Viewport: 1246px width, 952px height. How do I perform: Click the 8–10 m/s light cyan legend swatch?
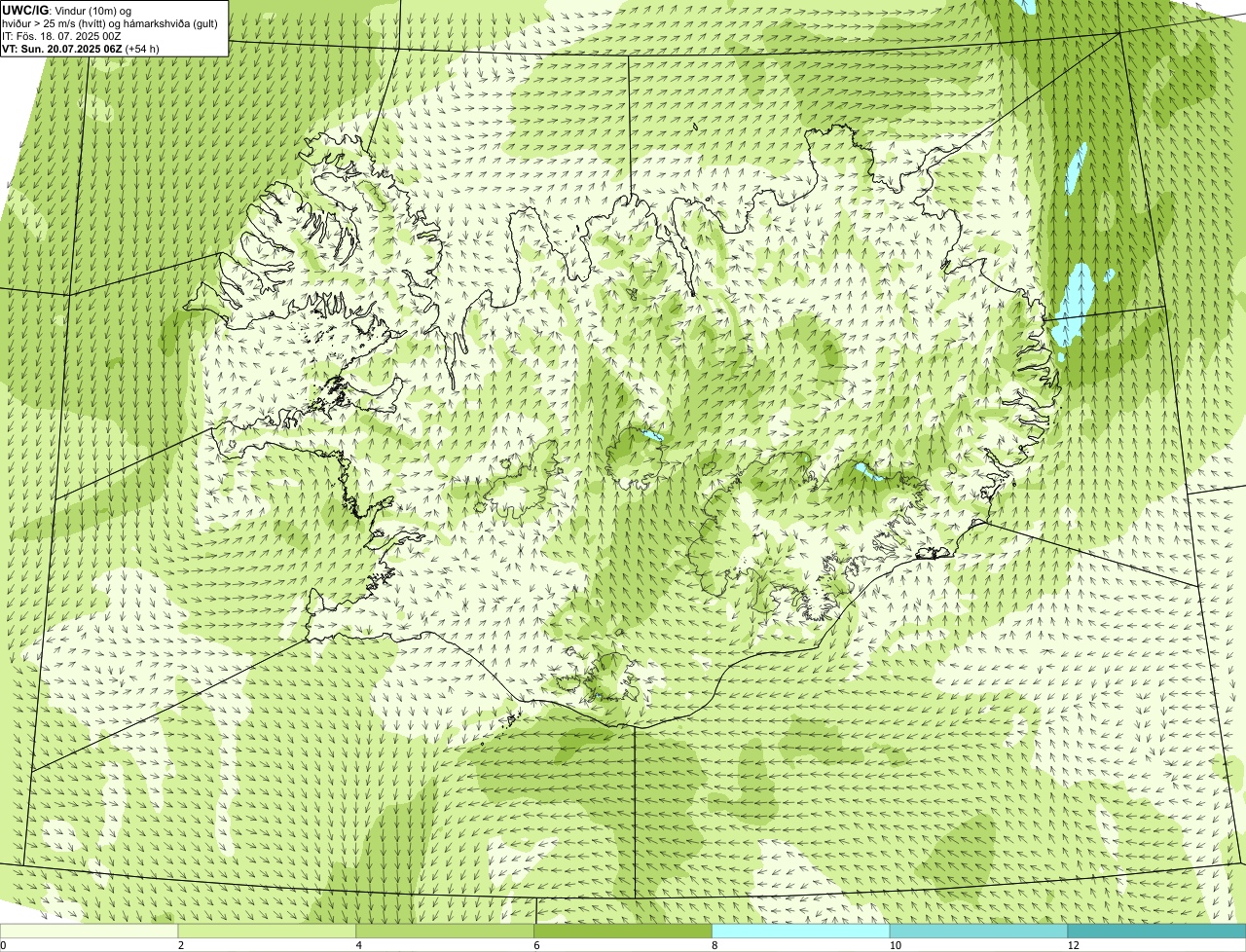coord(801,932)
